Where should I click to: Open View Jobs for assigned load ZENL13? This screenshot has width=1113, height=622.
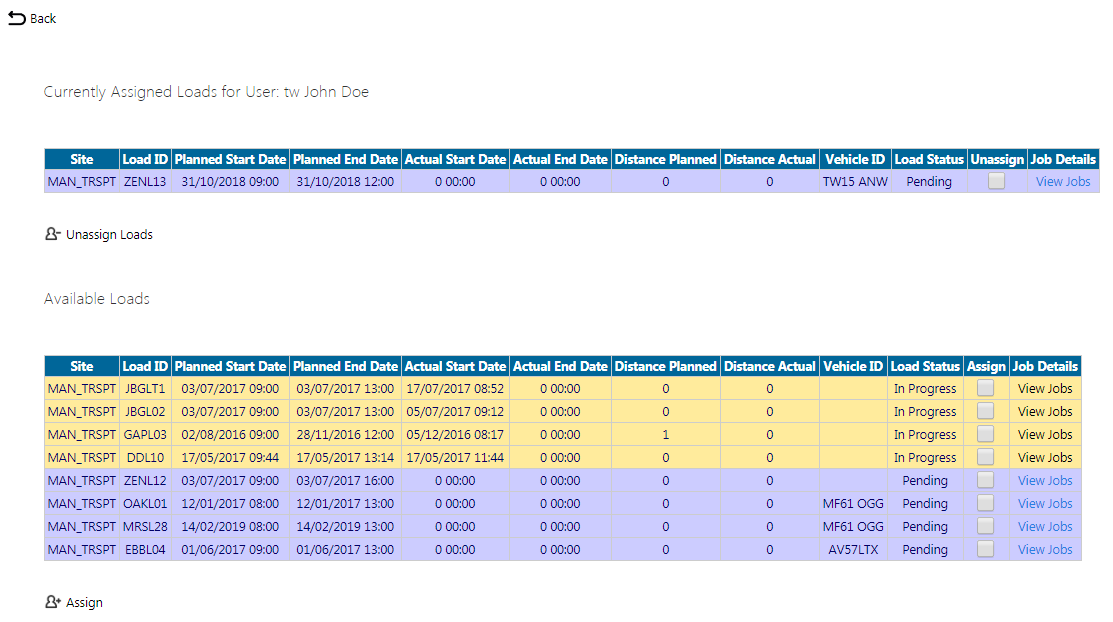pyautogui.click(x=1063, y=182)
